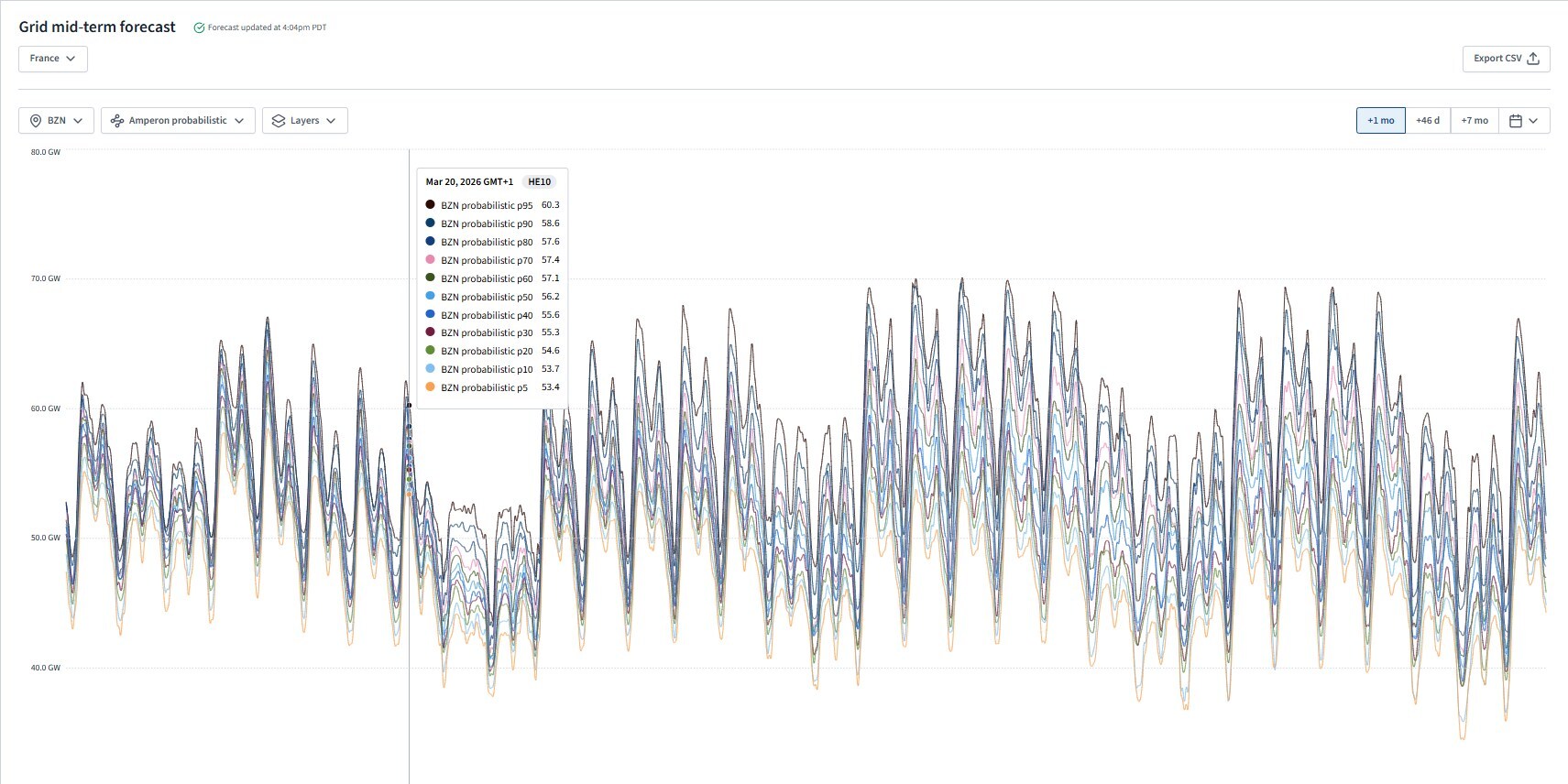Click the p95 hover marker on the chart cursor line

(x=409, y=405)
